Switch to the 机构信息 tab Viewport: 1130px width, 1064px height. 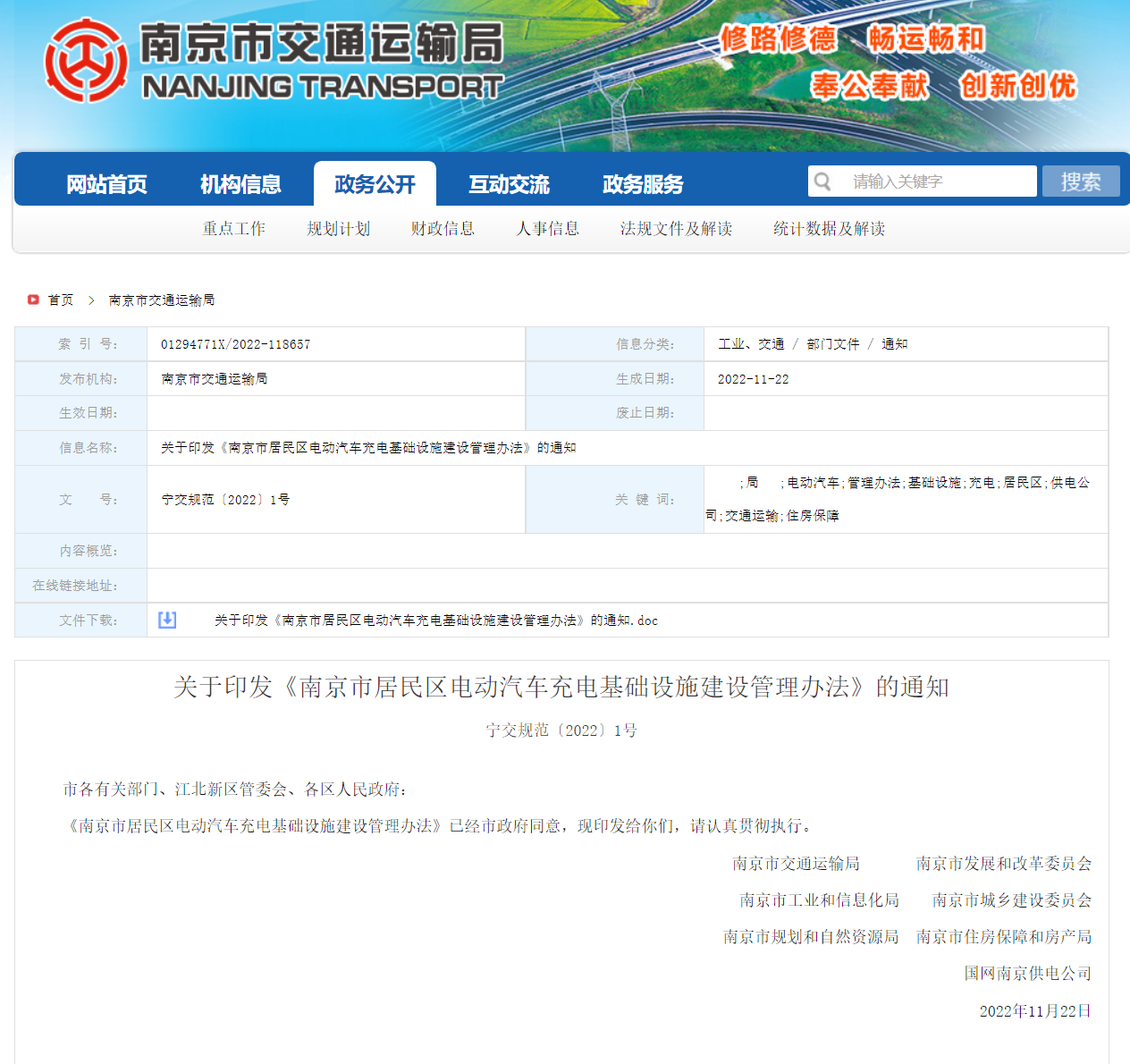(x=240, y=184)
